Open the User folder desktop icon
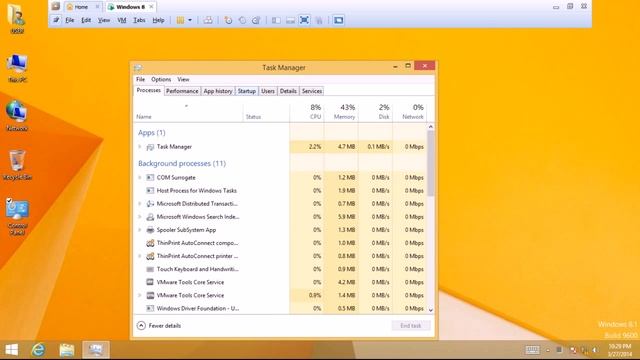 17,18
